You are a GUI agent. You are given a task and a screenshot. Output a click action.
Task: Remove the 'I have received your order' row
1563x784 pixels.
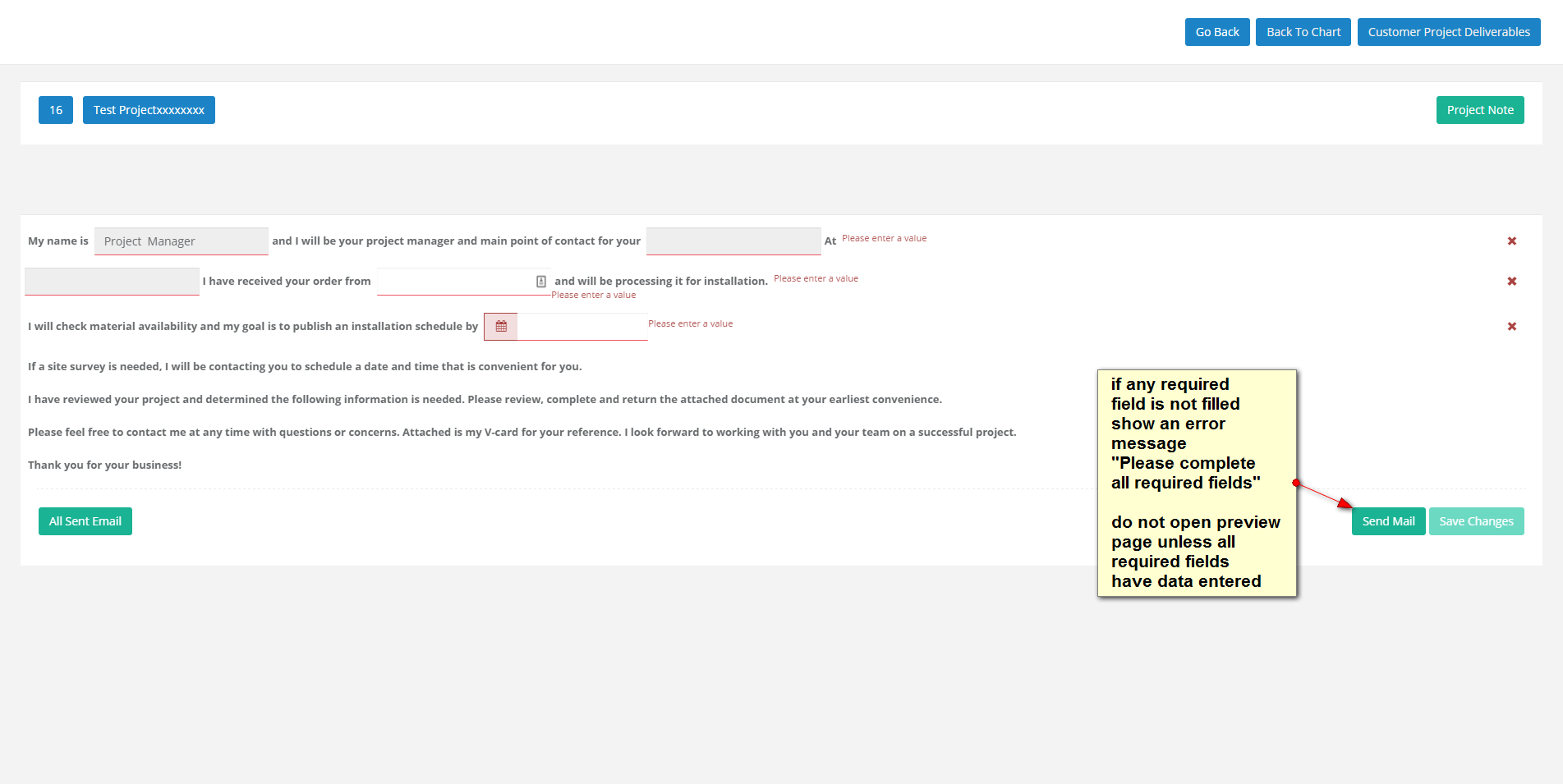[1512, 282]
